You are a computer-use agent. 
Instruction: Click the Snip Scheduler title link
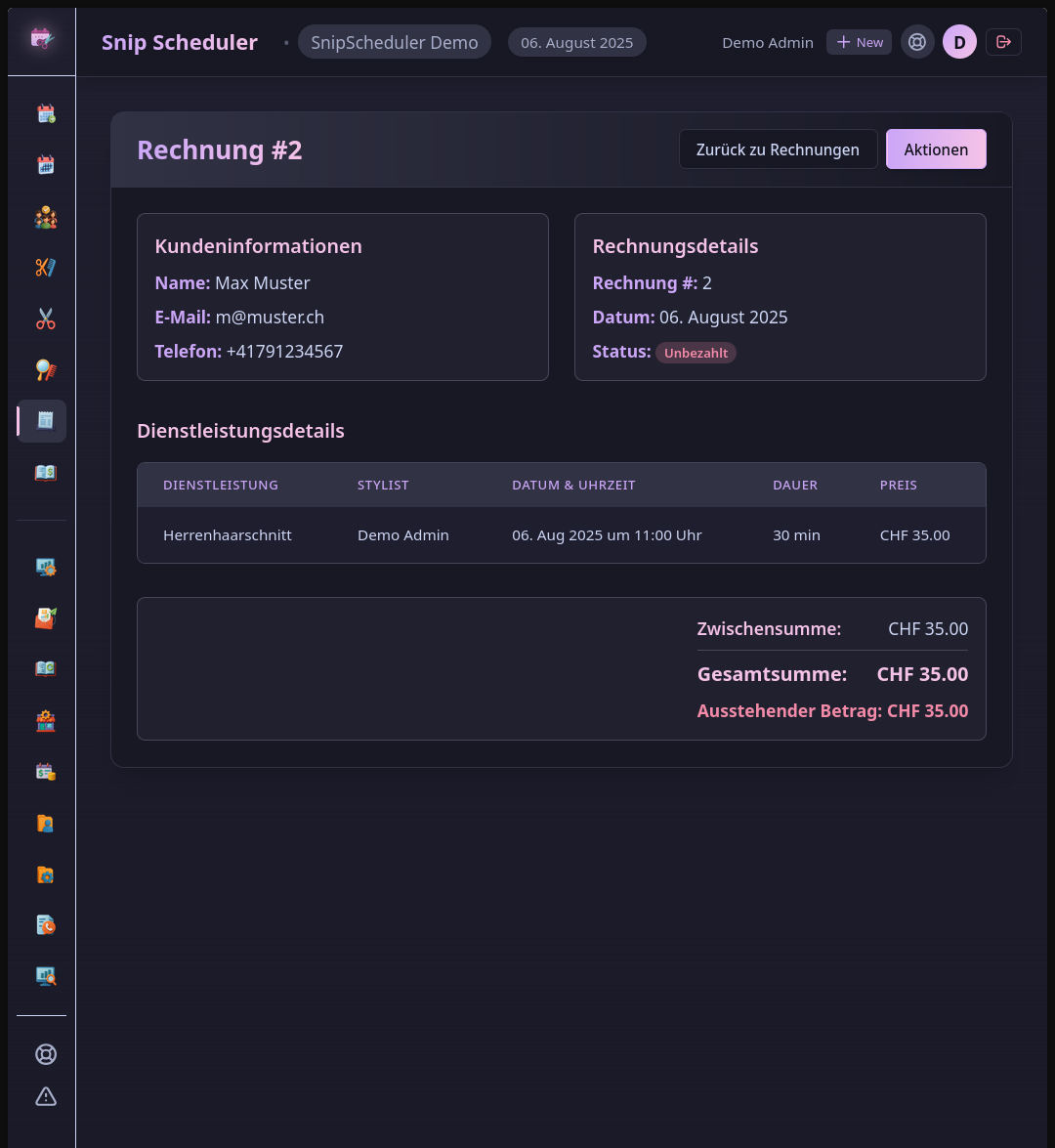[180, 42]
